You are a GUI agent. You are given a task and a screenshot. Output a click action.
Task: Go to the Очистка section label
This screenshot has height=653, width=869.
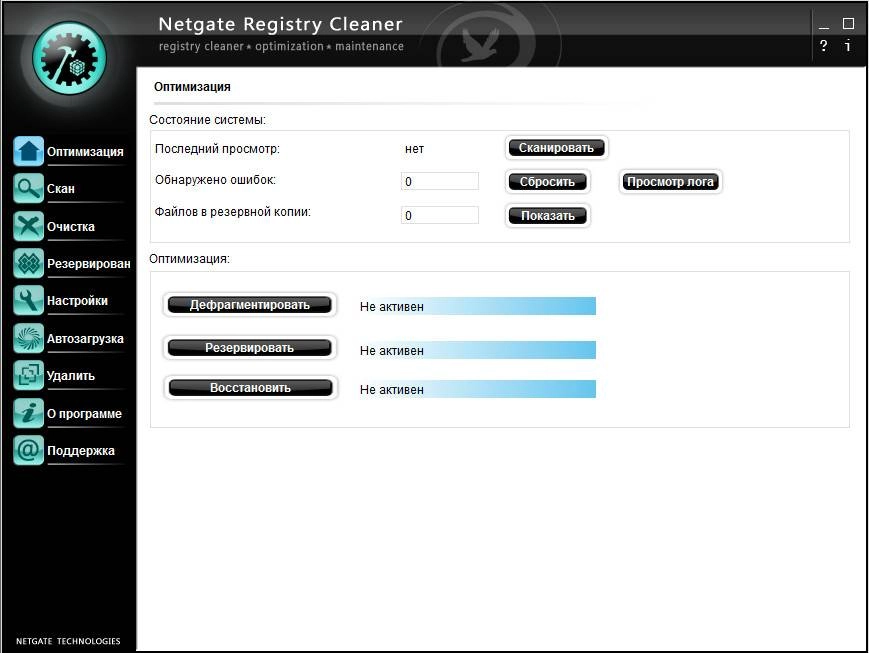coord(71,226)
